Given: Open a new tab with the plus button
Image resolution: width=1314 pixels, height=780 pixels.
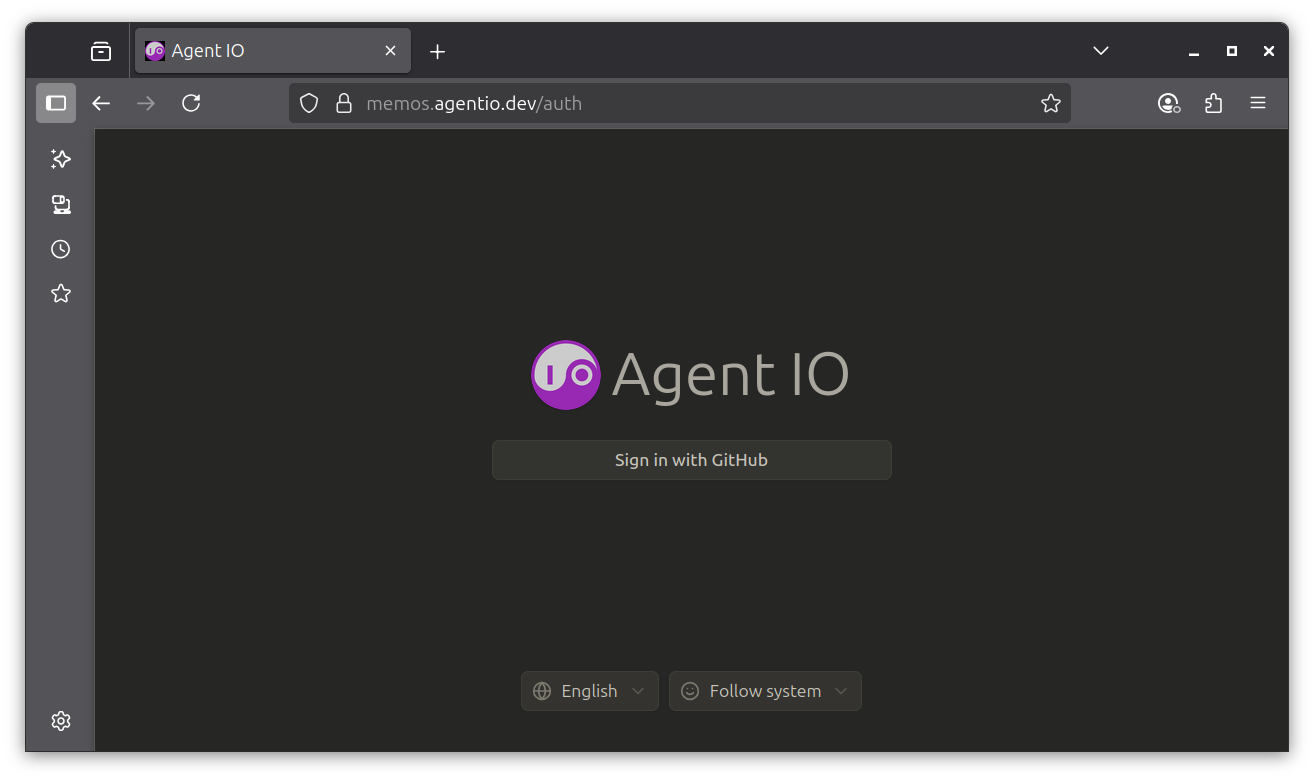Looking at the screenshot, I should click(x=437, y=51).
